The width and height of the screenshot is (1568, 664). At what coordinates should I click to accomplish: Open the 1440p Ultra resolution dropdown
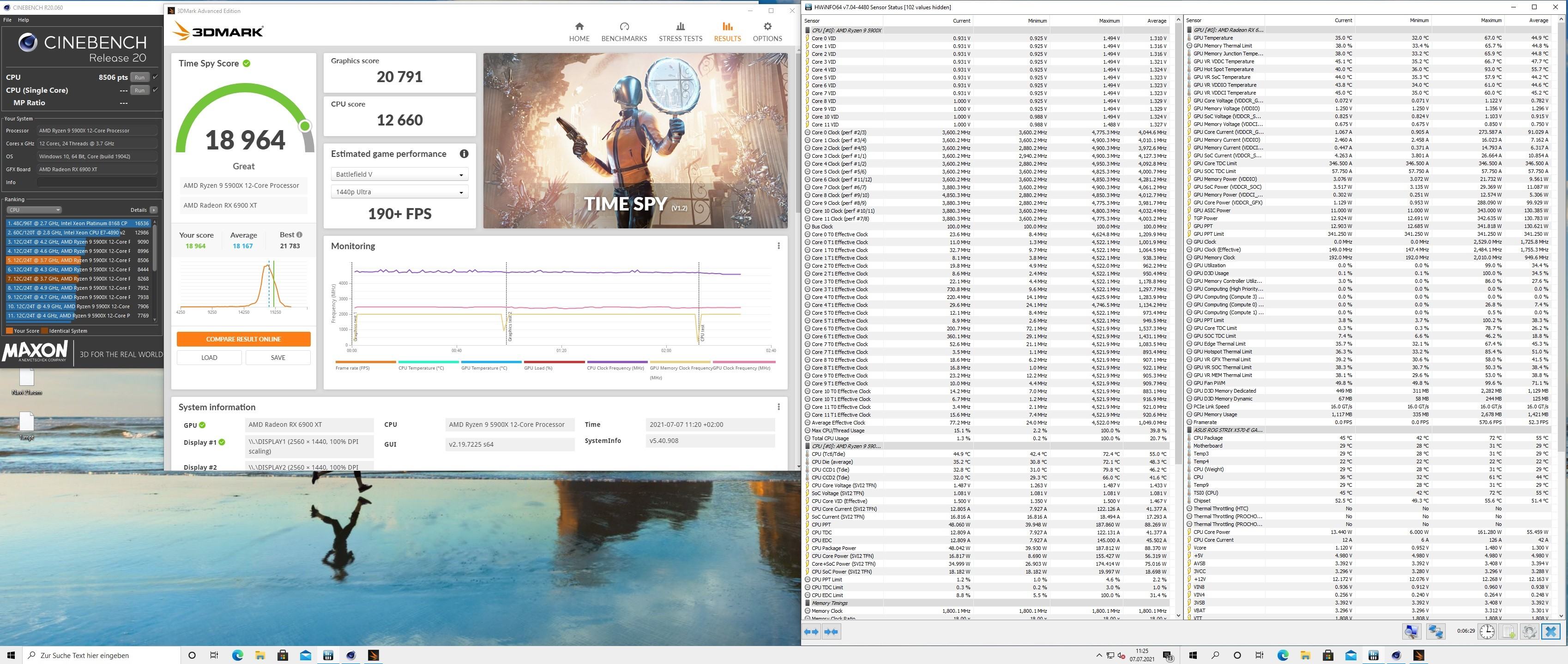pos(399,192)
